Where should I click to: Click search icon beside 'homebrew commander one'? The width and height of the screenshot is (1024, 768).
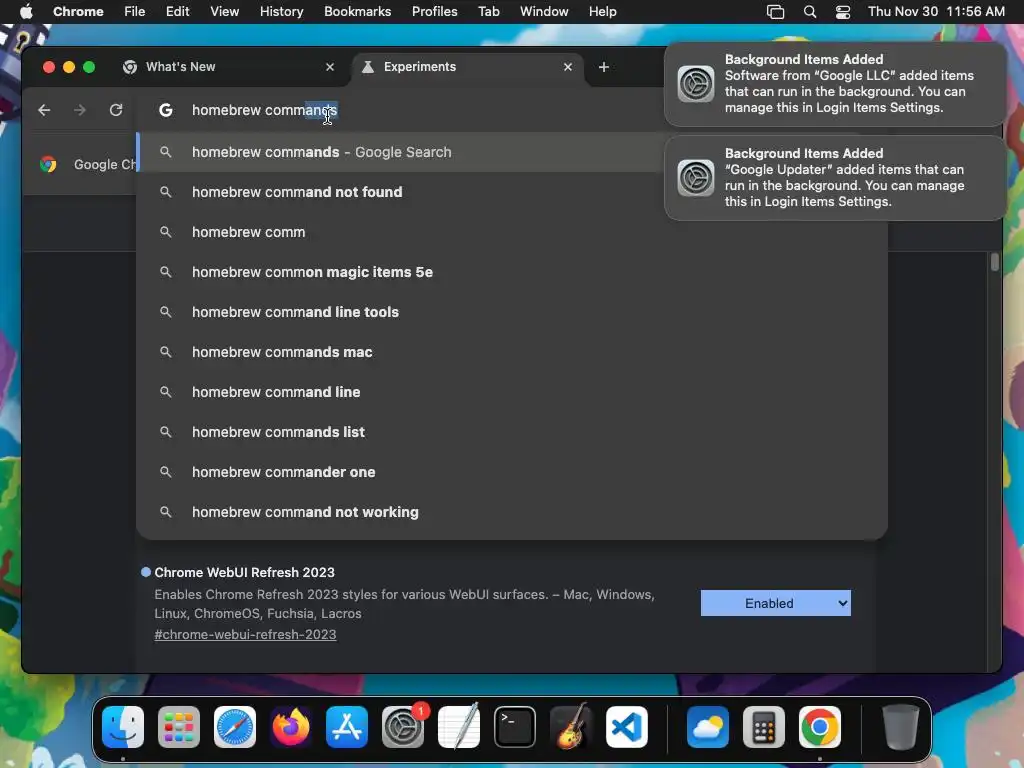pyautogui.click(x=166, y=472)
